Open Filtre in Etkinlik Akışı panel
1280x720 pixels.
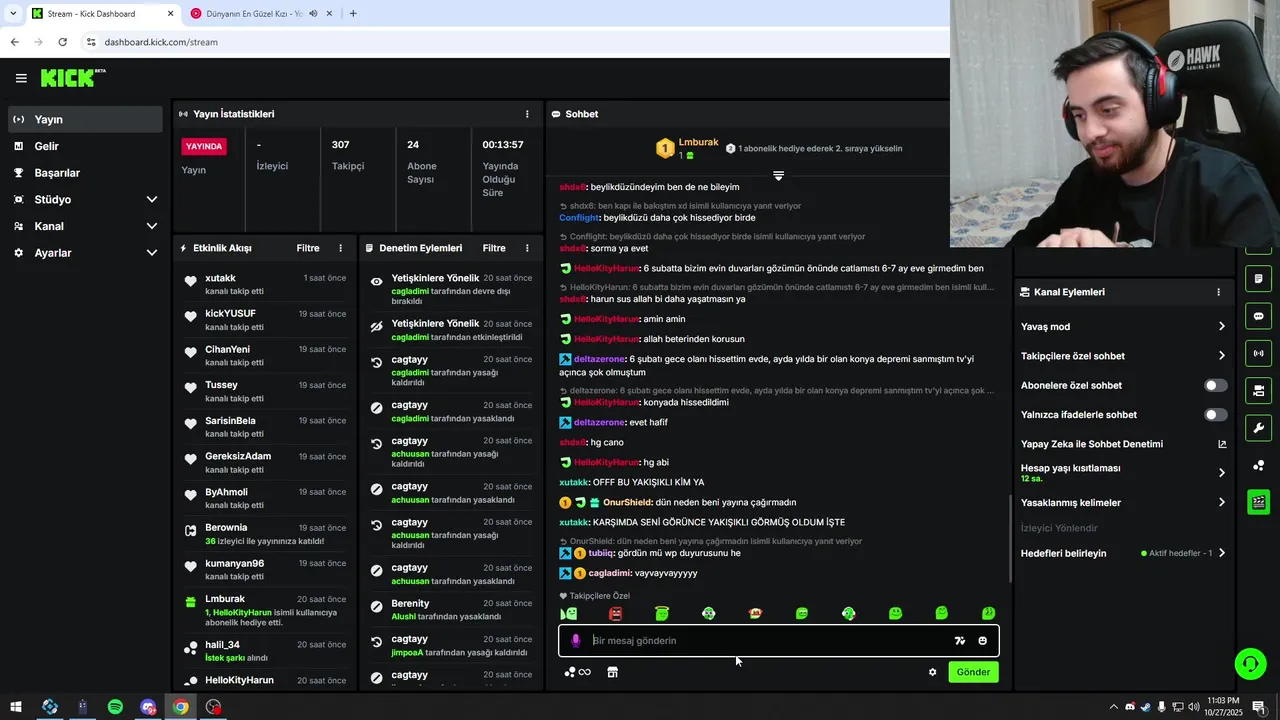coord(308,248)
